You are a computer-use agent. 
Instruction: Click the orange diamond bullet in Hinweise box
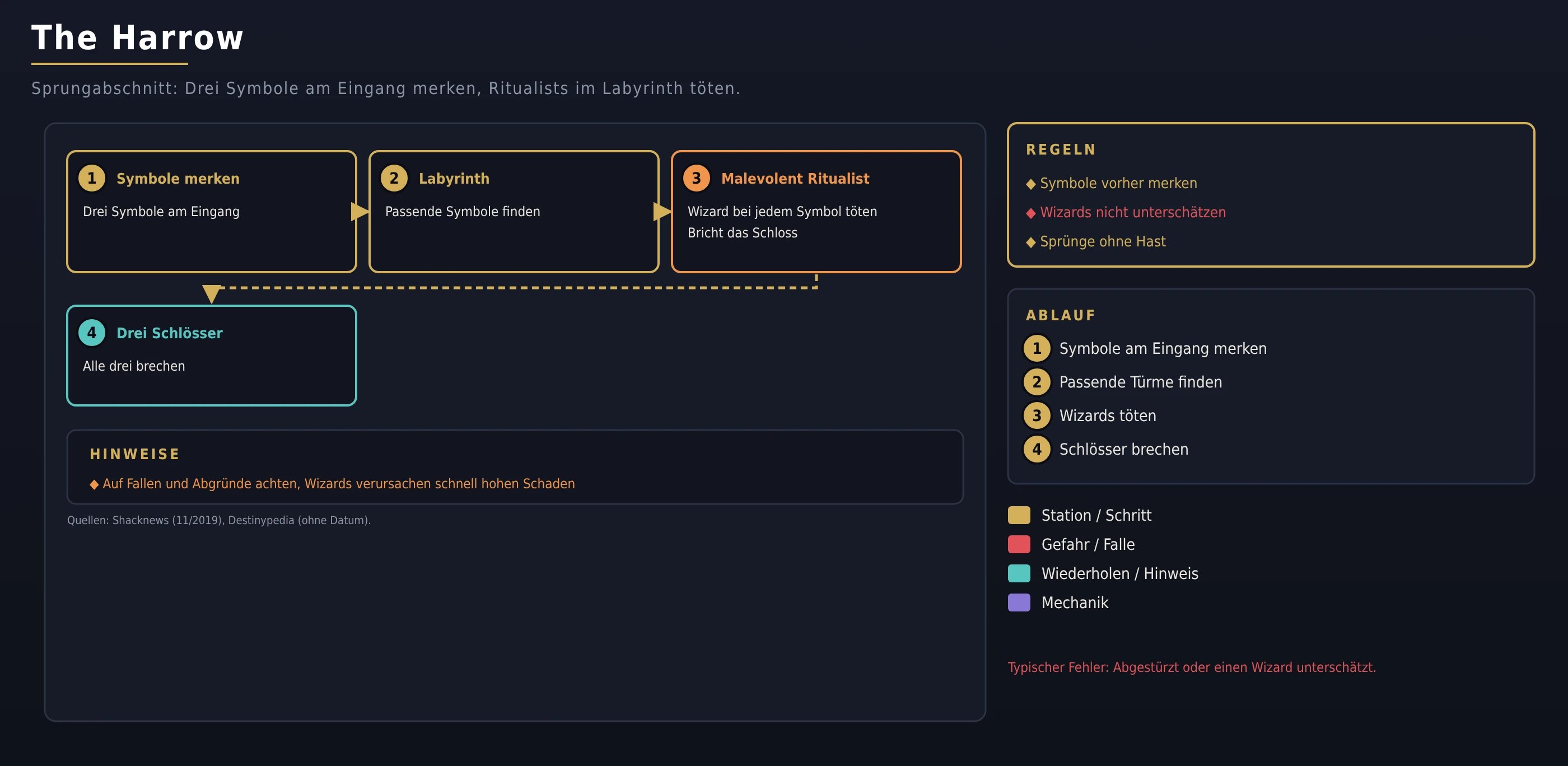click(94, 485)
